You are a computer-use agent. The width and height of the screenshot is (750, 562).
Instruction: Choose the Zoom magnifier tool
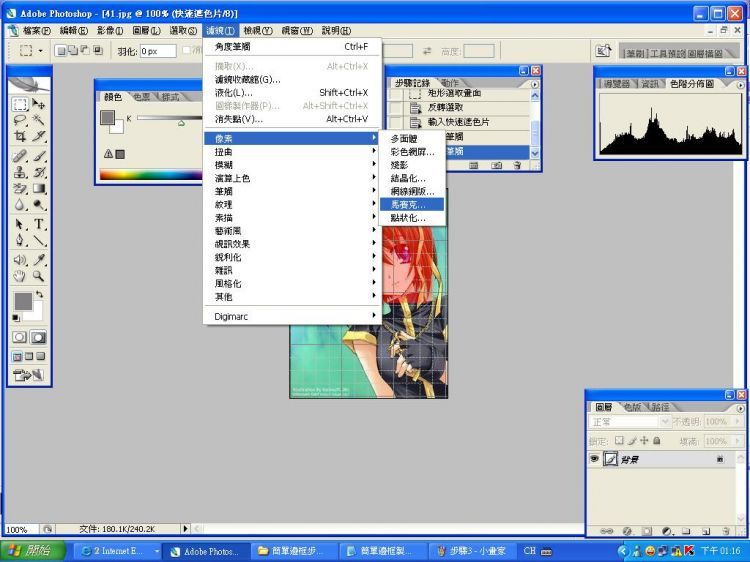(x=39, y=275)
